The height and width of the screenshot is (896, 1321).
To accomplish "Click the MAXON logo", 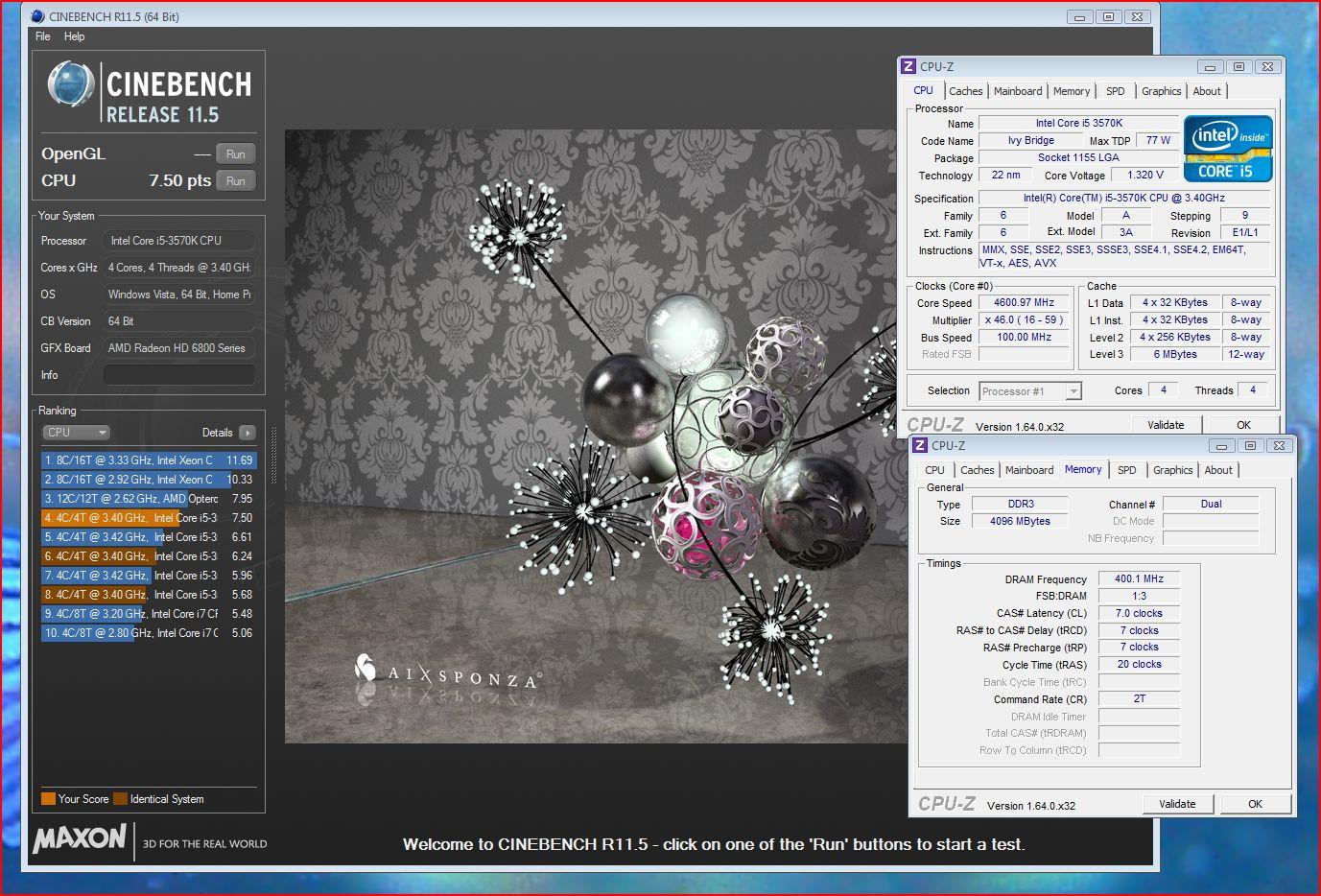I will [x=80, y=838].
